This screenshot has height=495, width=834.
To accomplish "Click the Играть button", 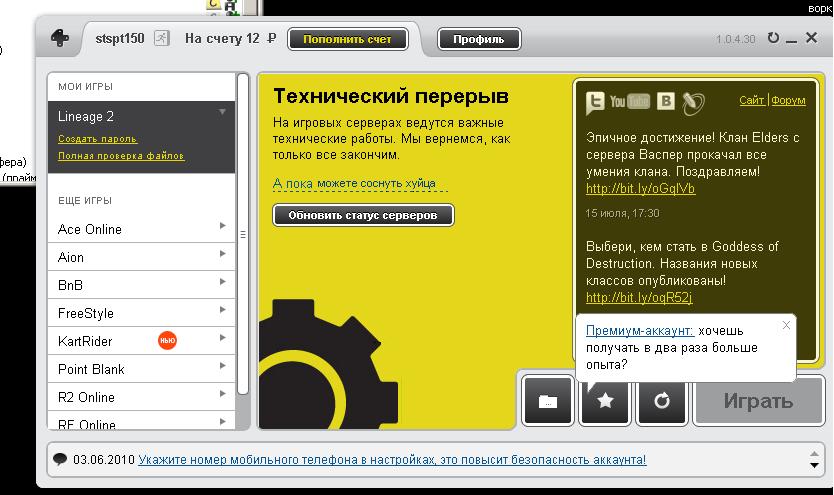I will point(758,401).
